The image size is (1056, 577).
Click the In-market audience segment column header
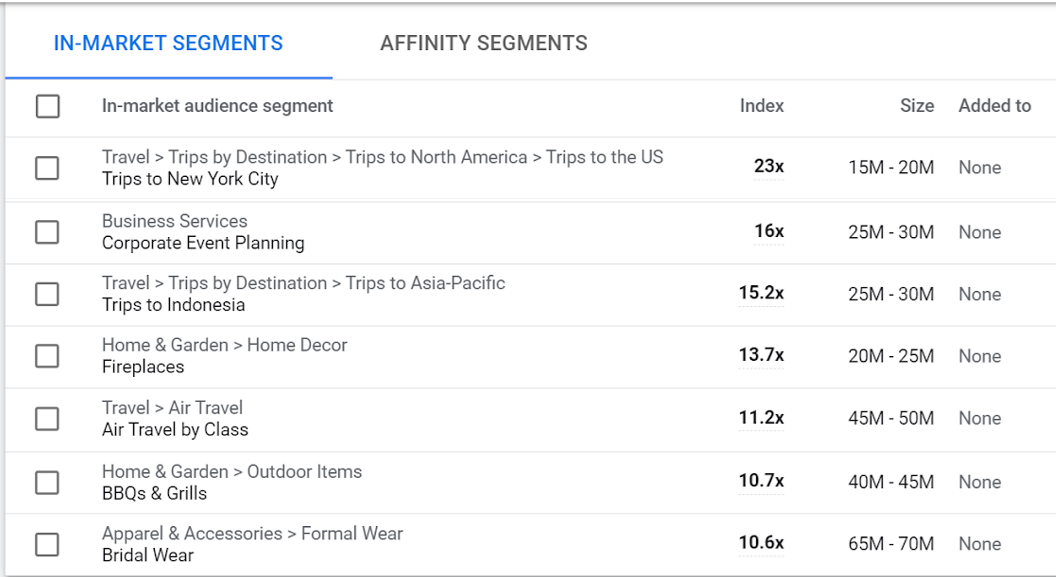point(217,106)
